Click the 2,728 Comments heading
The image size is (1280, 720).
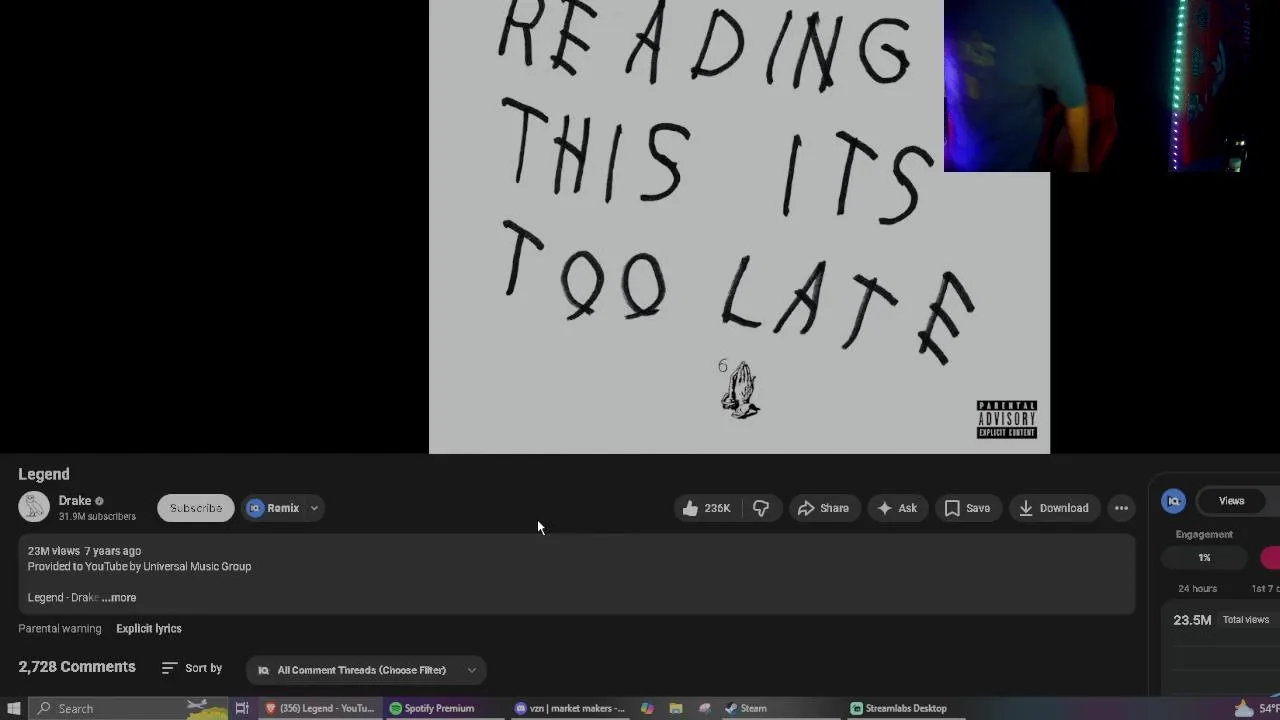pyautogui.click(x=77, y=667)
